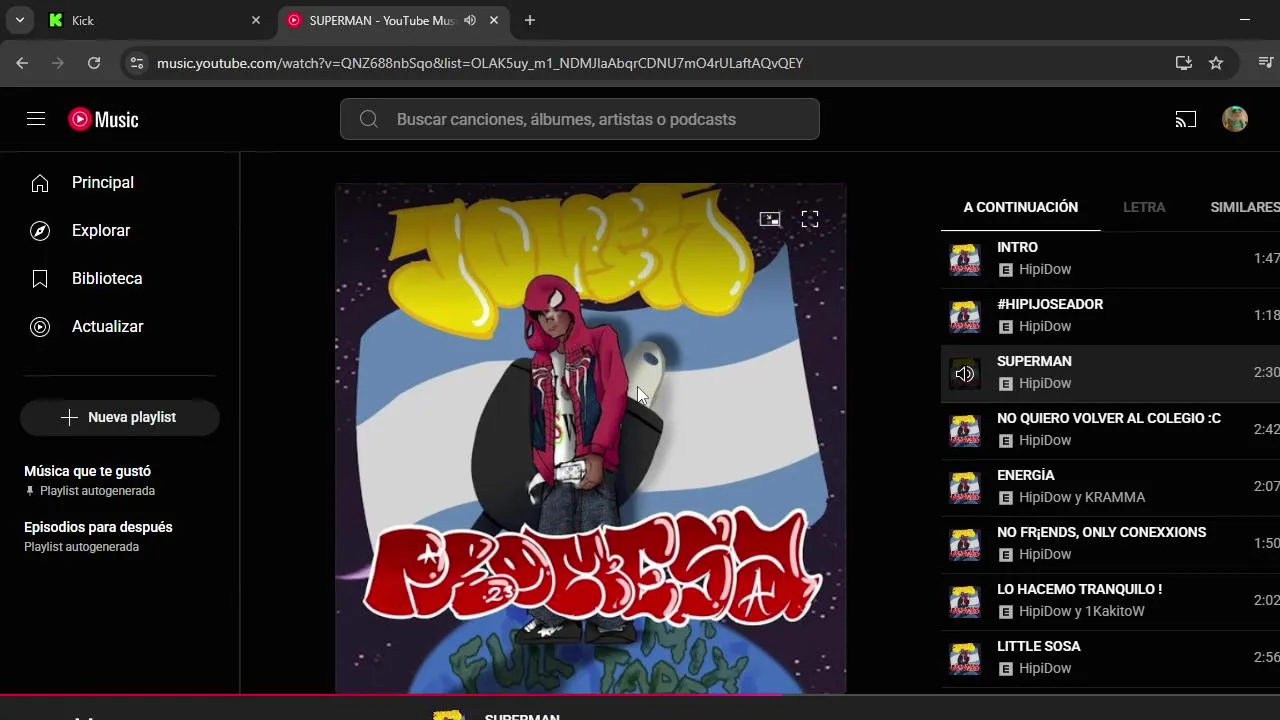The height and width of the screenshot is (720, 1280).
Task: Mute tab via SUPERMAN tab speaker icon
Action: coord(470,20)
